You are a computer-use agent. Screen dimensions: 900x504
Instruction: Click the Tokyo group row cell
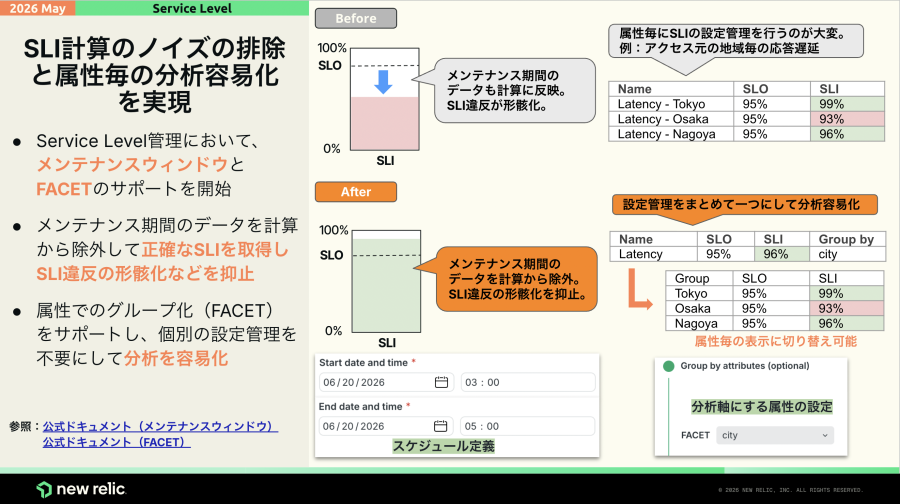click(x=699, y=293)
